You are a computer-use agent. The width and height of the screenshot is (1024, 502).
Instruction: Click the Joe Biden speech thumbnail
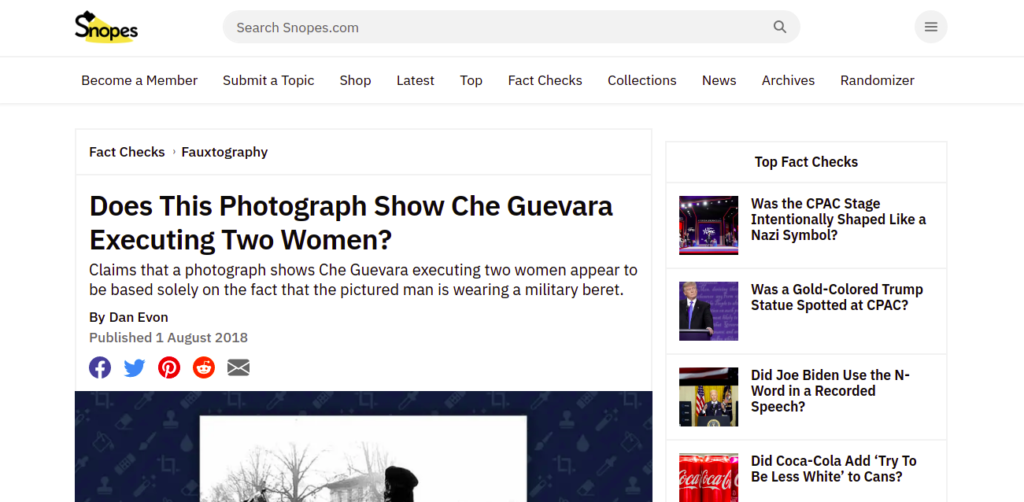709,397
